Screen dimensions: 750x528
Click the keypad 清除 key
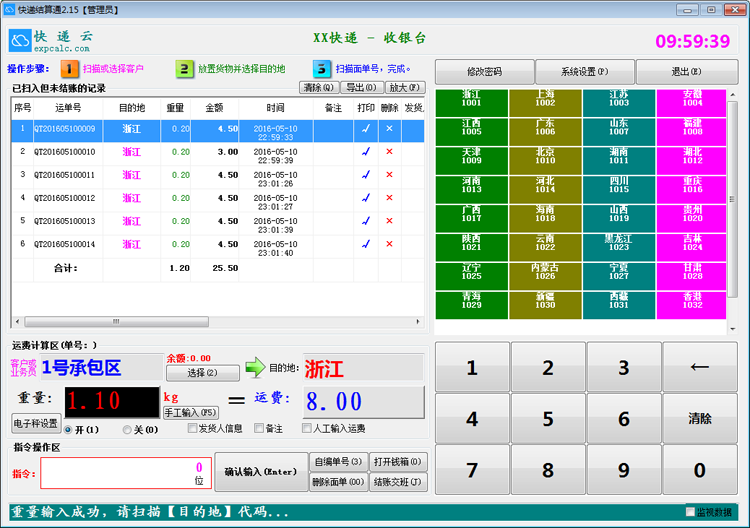click(699, 419)
